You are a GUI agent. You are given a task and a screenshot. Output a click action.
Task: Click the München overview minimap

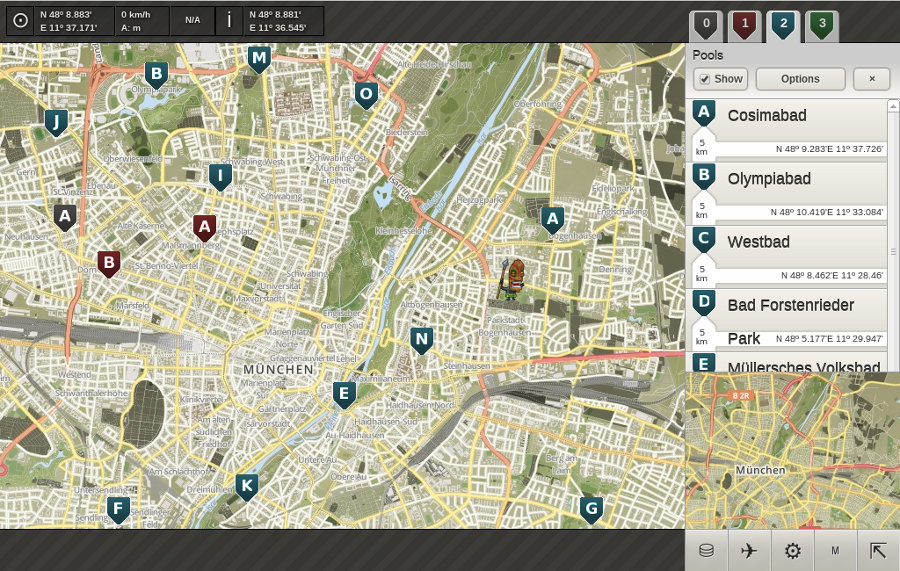[x=793, y=450]
